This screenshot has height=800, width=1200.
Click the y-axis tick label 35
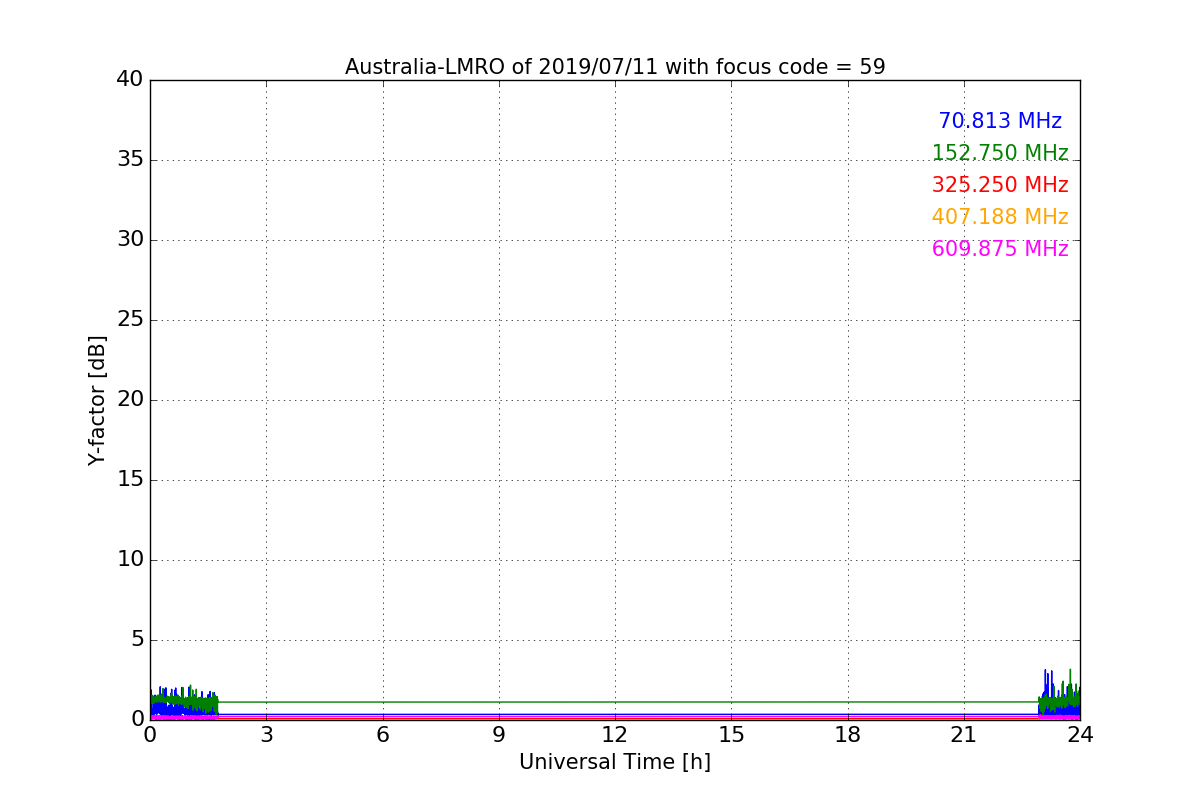[x=130, y=160]
